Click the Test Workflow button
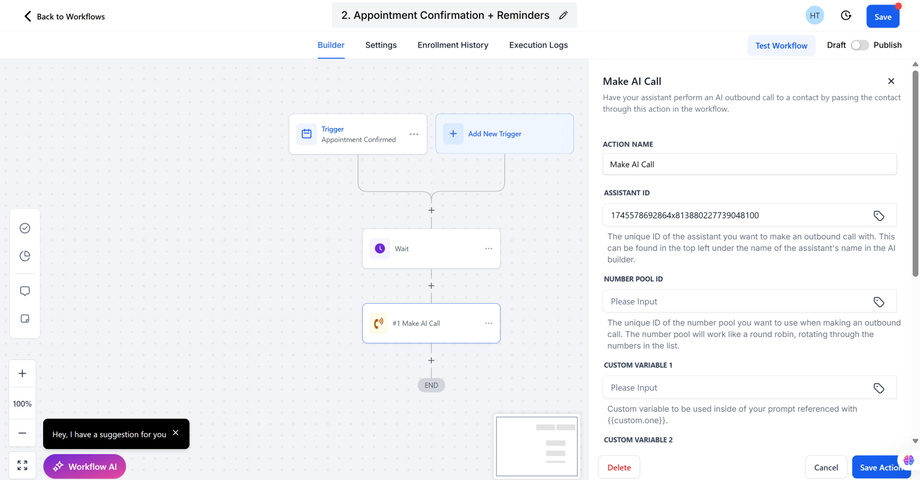 [x=781, y=45]
